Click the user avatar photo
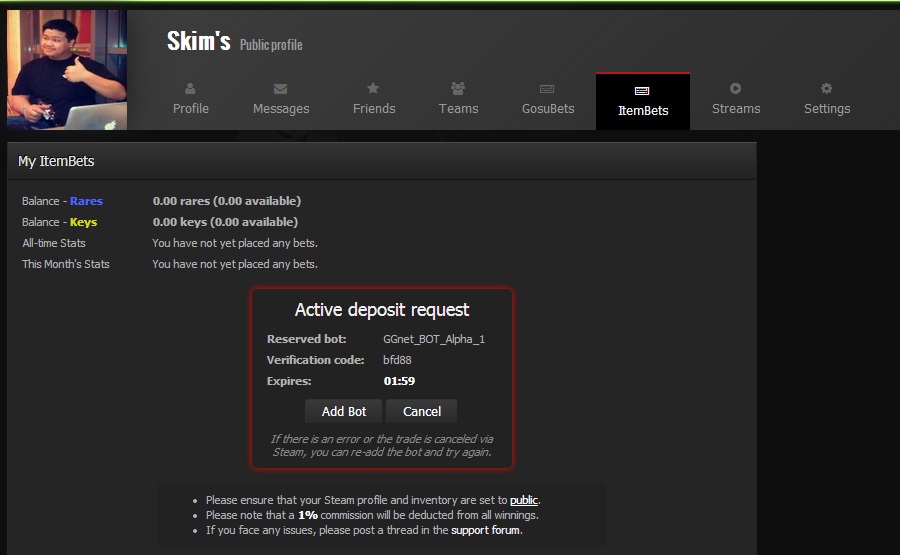 [x=67, y=70]
